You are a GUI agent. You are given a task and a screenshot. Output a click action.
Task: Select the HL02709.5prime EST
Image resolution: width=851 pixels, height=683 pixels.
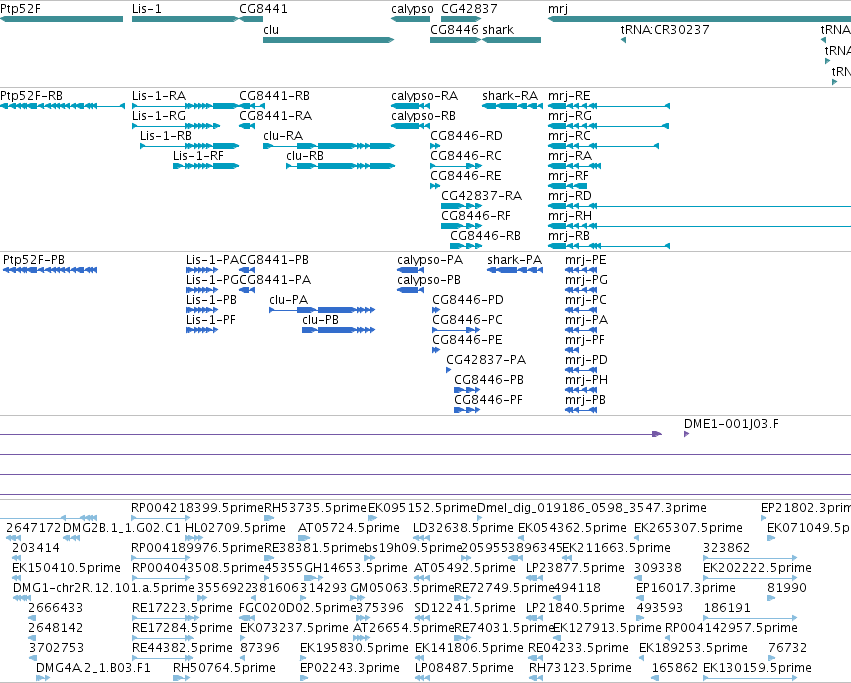click(195, 537)
